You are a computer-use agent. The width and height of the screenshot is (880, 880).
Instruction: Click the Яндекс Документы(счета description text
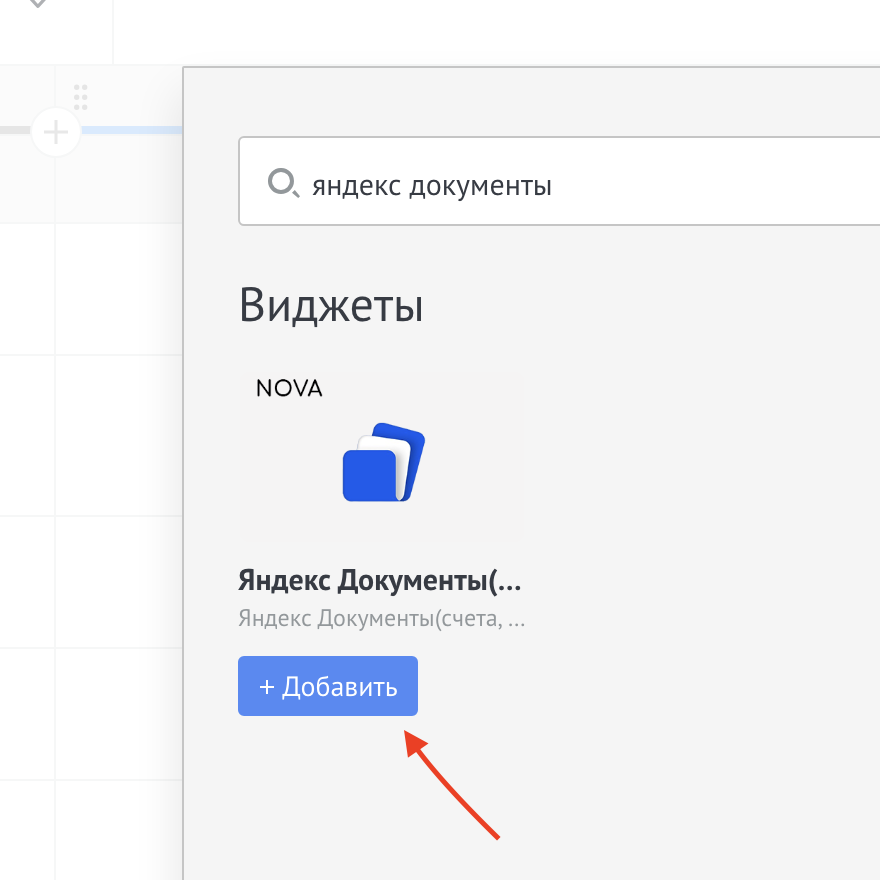(x=382, y=618)
